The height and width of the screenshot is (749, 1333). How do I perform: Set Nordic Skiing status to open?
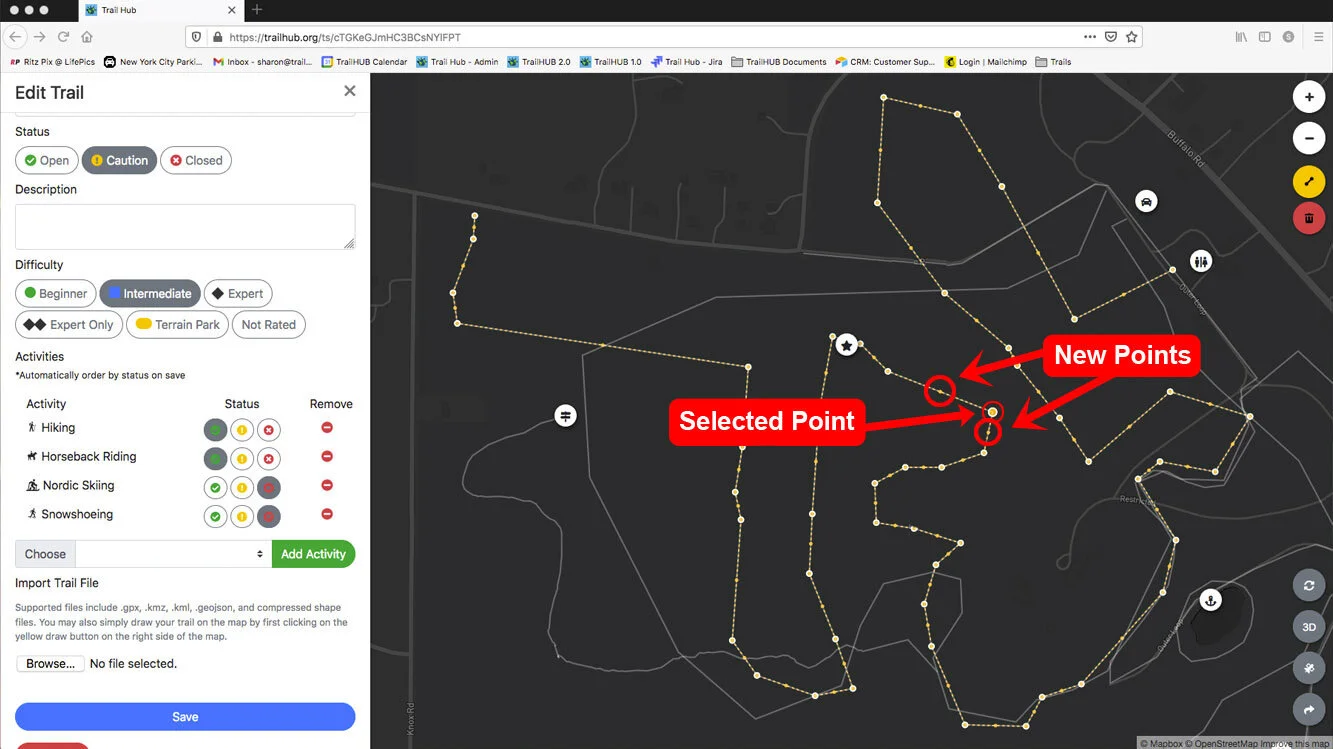[215, 488]
